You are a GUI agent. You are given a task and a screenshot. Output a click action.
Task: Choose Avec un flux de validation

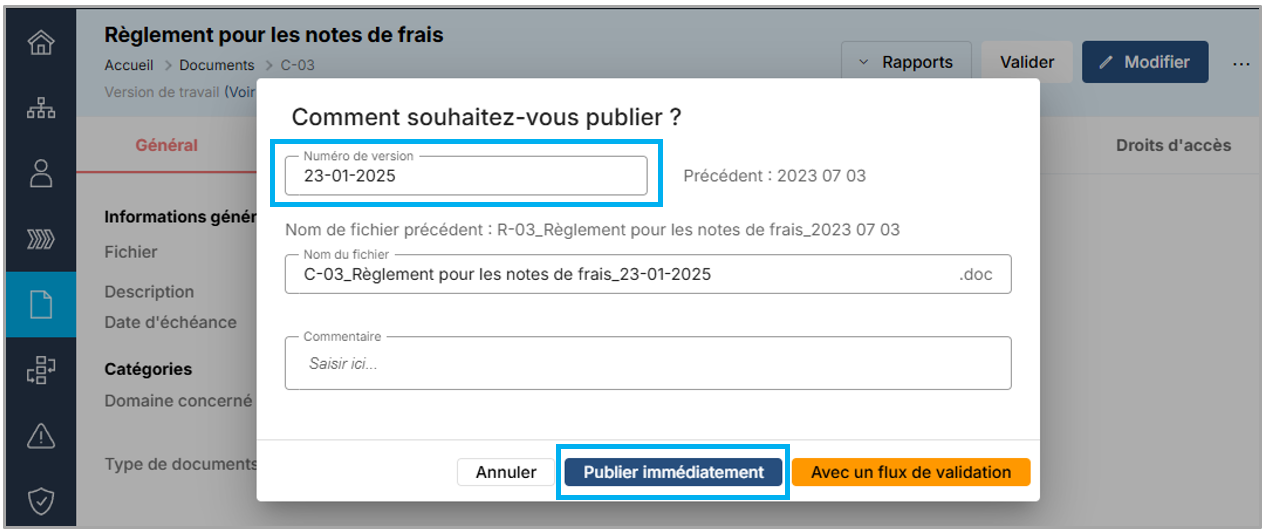pos(910,472)
